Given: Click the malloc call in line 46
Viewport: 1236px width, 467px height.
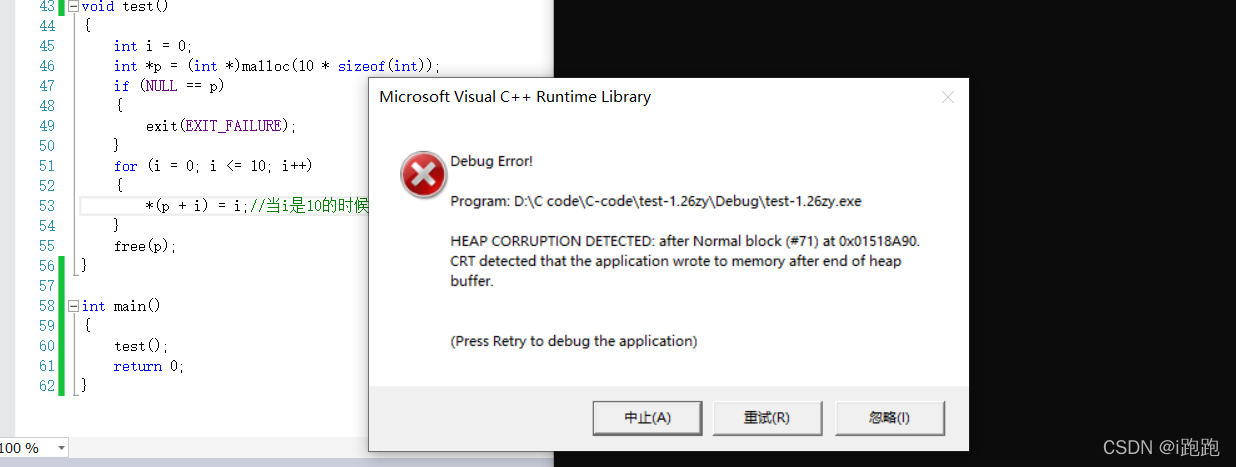Looking at the screenshot, I should click(x=265, y=66).
